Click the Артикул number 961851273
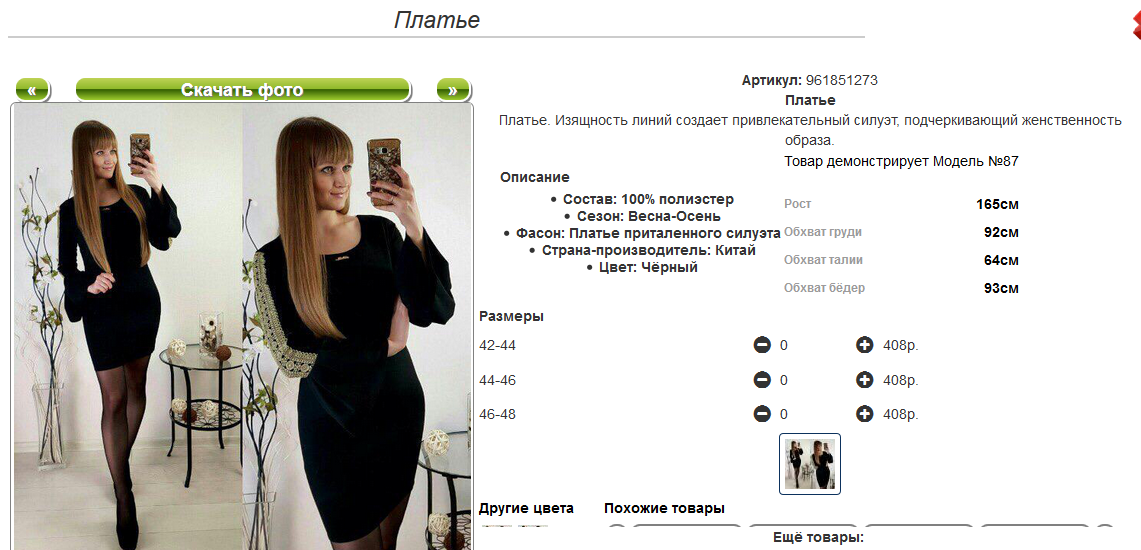Image resolution: width=1141 pixels, height=550 pixels. pos(841,80)
